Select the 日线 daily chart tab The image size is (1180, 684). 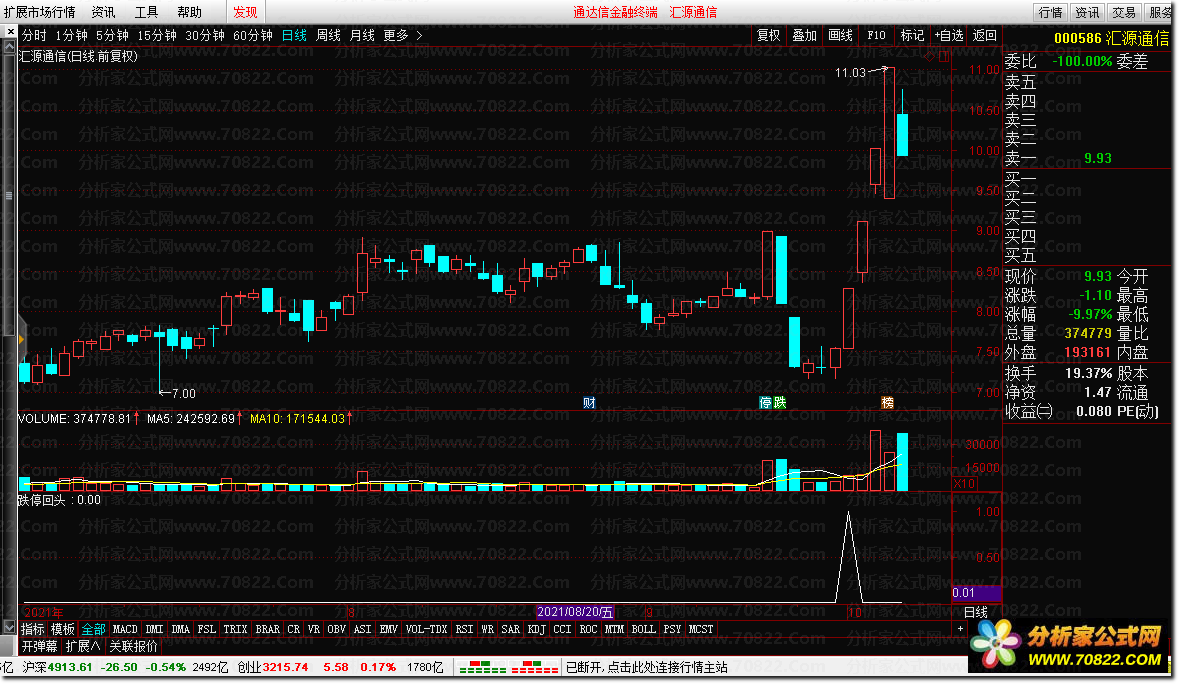point(294,35)
